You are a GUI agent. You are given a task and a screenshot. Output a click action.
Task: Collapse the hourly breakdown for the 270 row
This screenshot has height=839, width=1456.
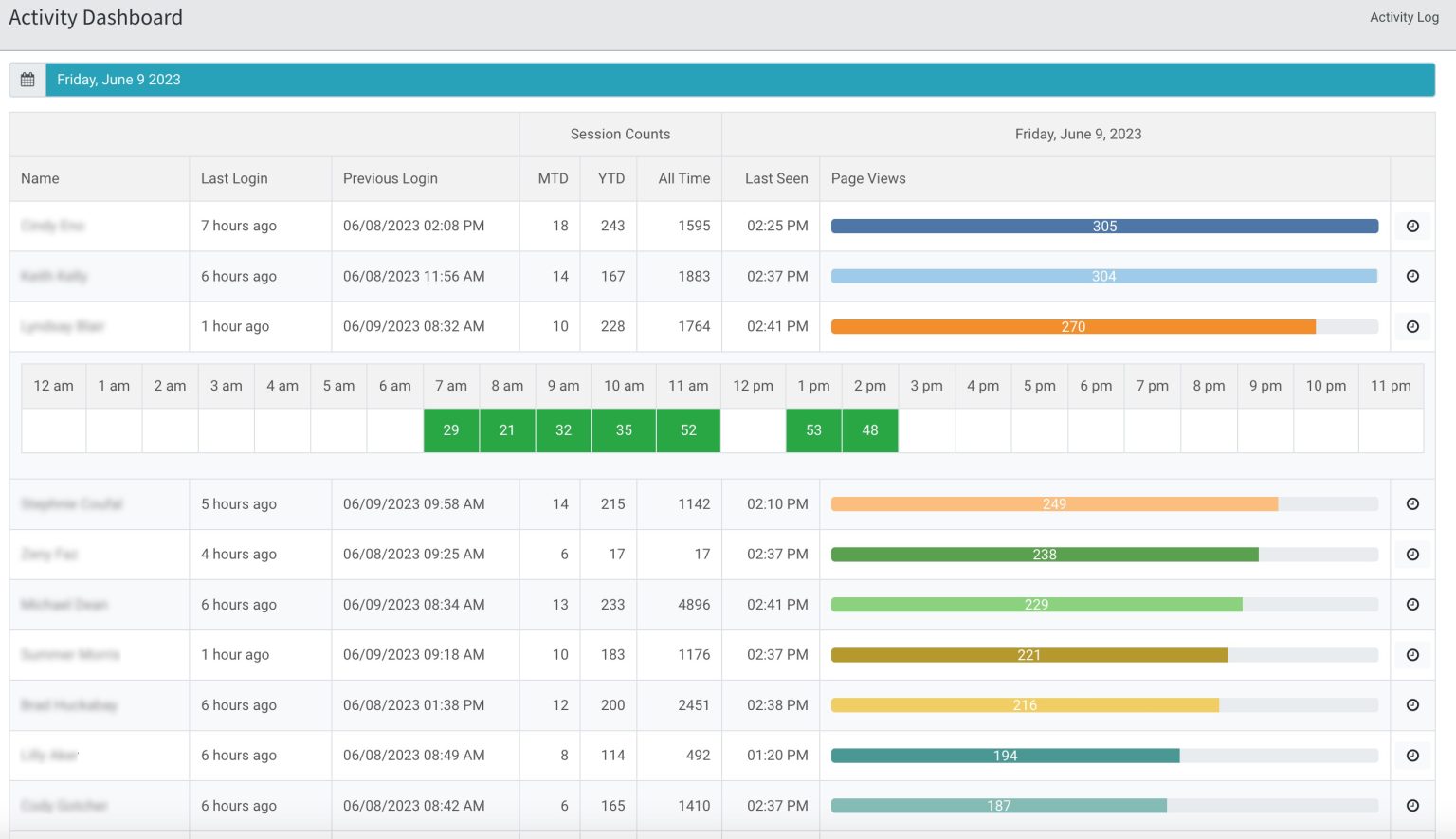pos(1412,326)
